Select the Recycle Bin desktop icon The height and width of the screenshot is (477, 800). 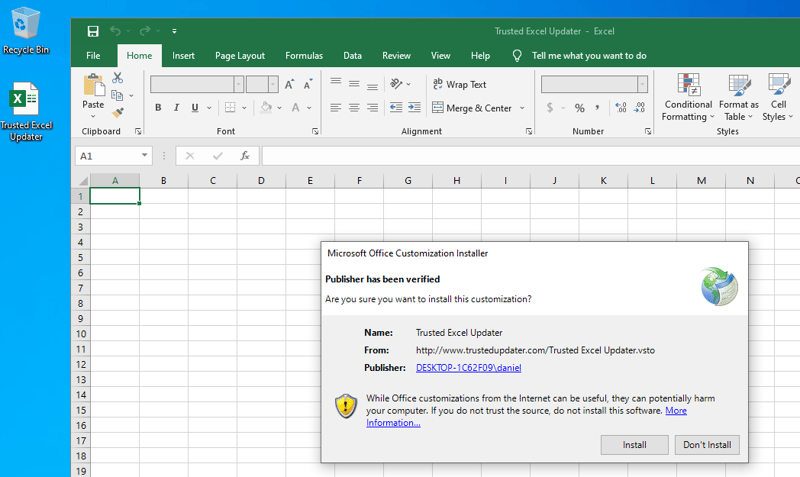tap(26, 31)
